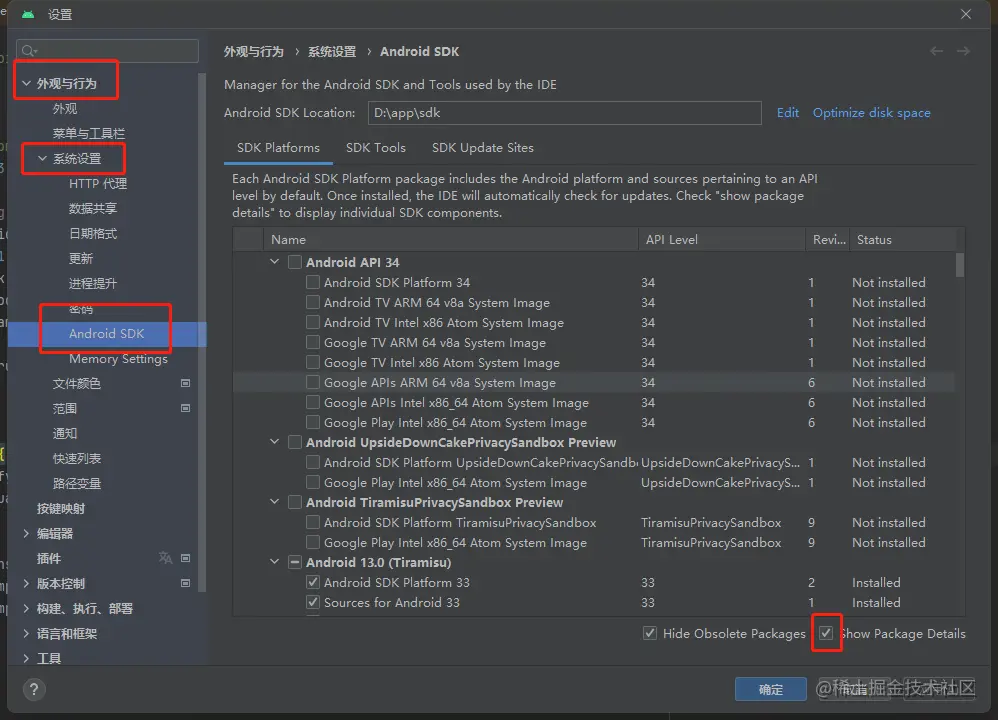Uncheck Sources for Android 33

coord(313,602)
